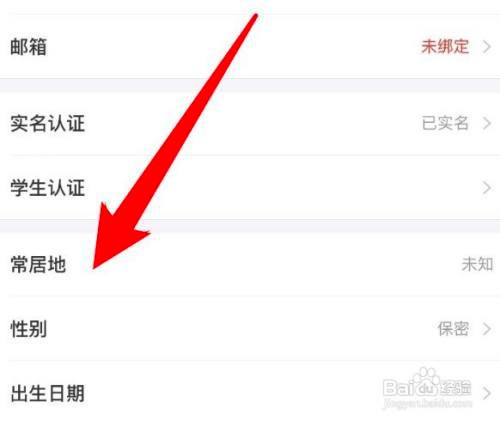This screenshot has height=421, width=500.
Task: Select the 常居地 residence setting
Action: (x=250, y=264)
